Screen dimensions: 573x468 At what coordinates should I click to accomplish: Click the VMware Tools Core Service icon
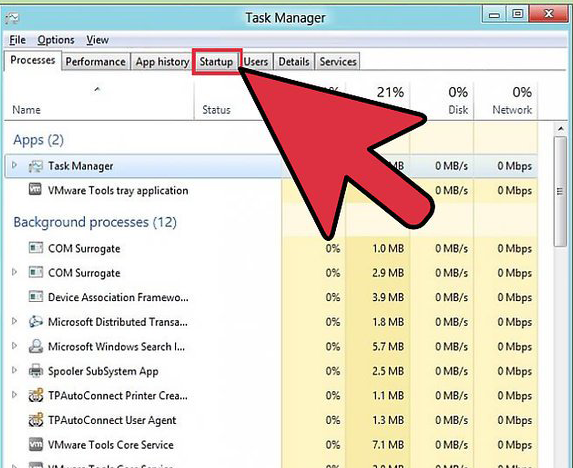pyautogui.click(x=35, y=444)
